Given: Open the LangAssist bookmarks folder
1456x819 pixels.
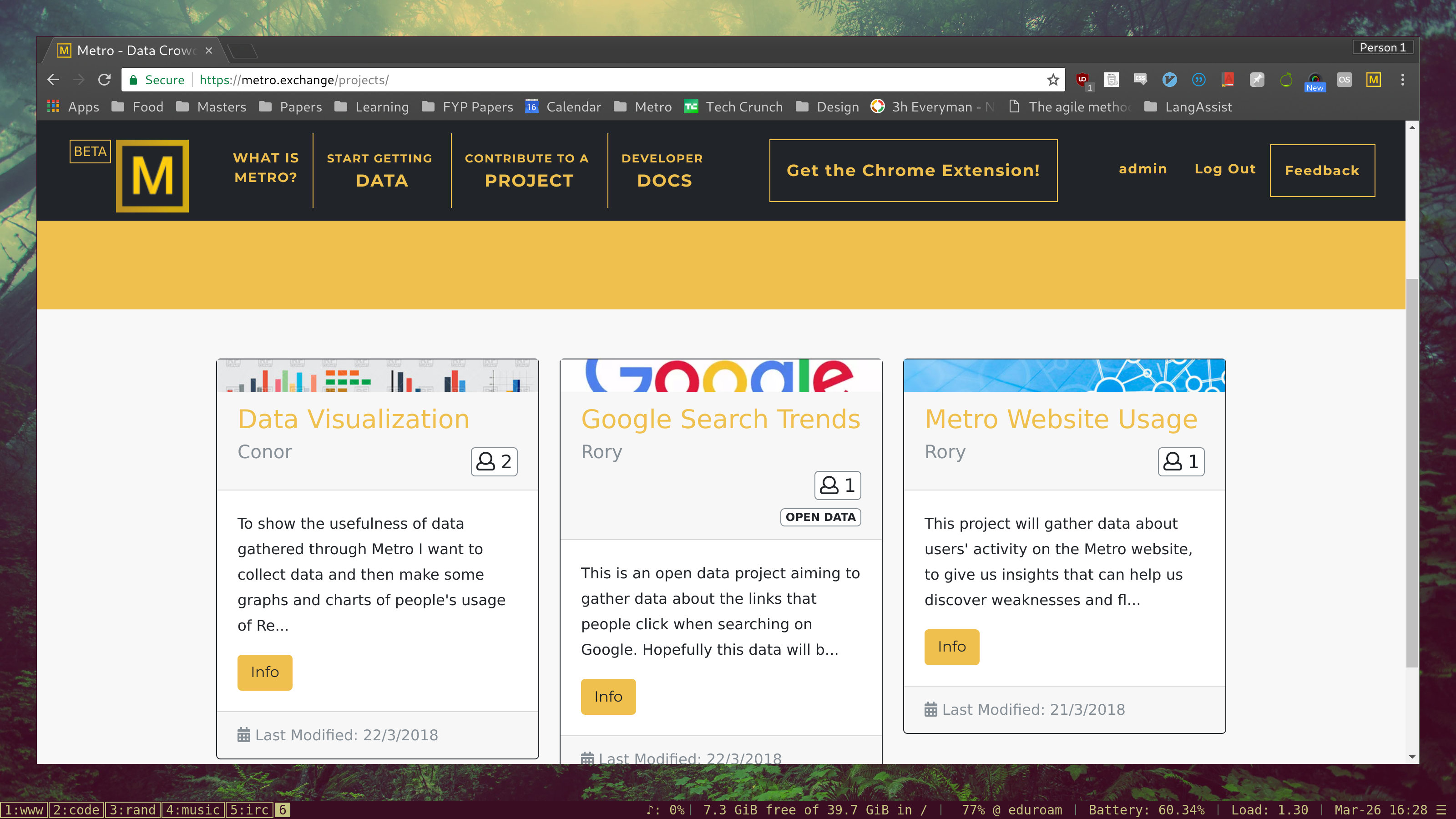Looking at the screenshot, I should pos(1188,107).
